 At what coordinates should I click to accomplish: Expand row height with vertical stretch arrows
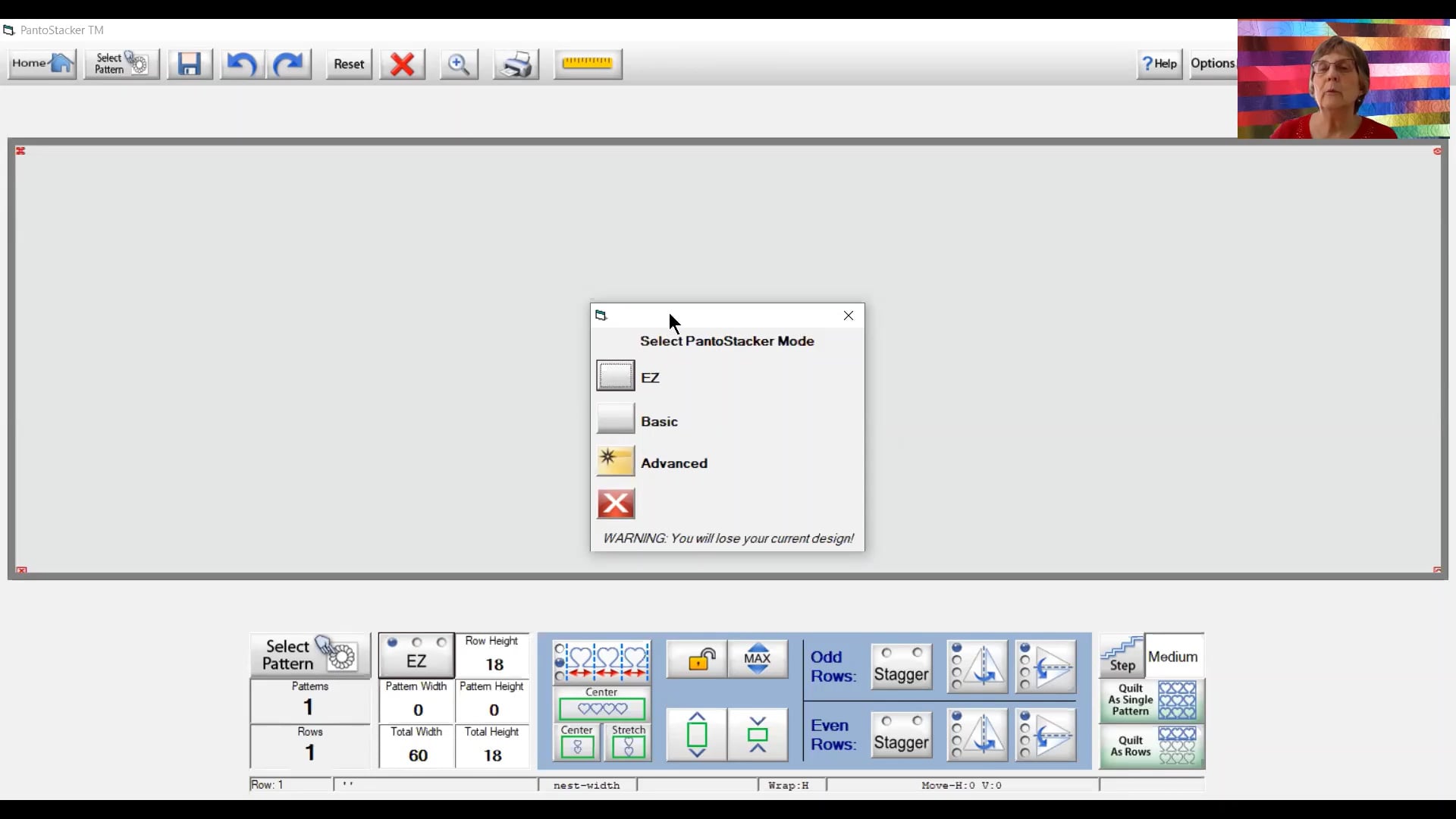[697, 734]
